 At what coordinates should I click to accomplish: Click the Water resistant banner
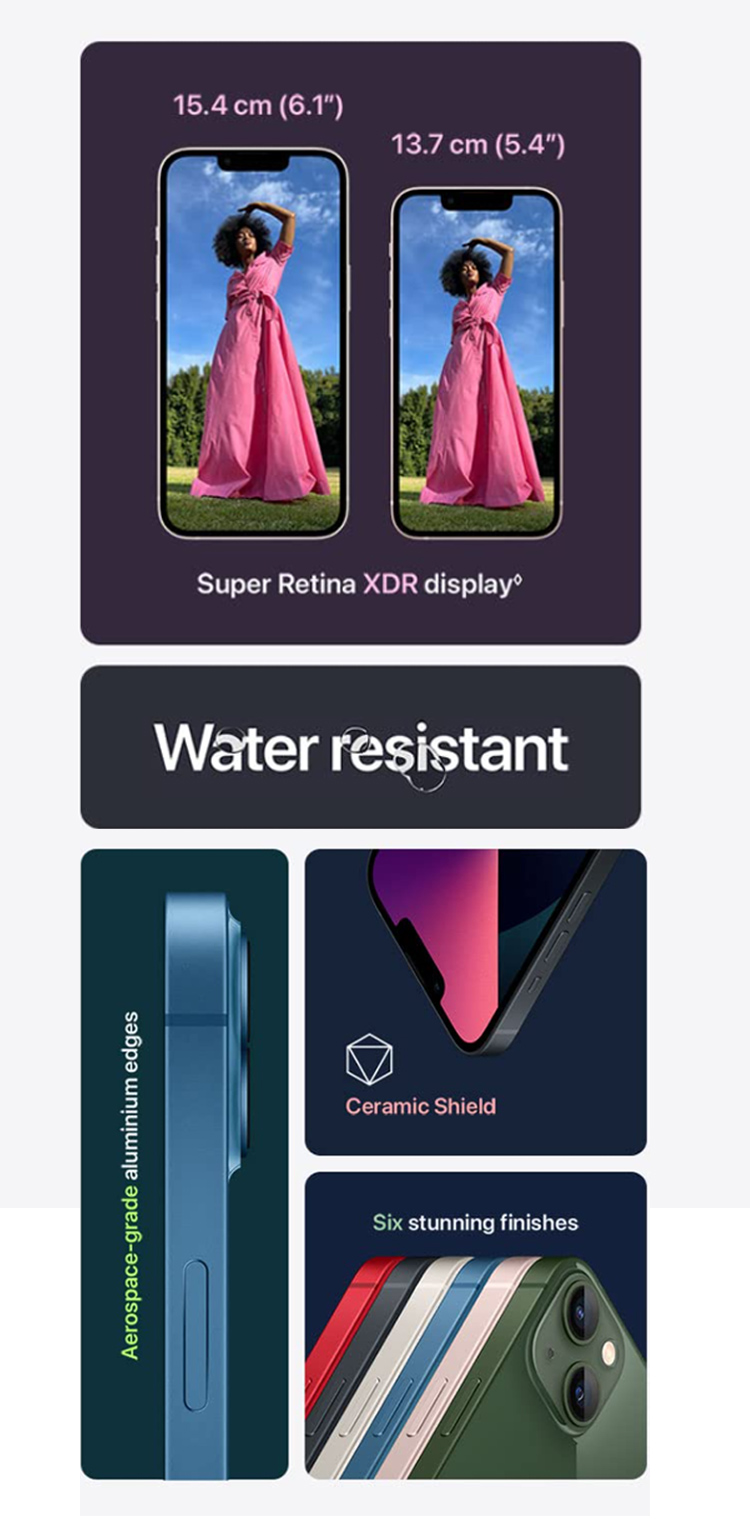(x=360, y=747)
